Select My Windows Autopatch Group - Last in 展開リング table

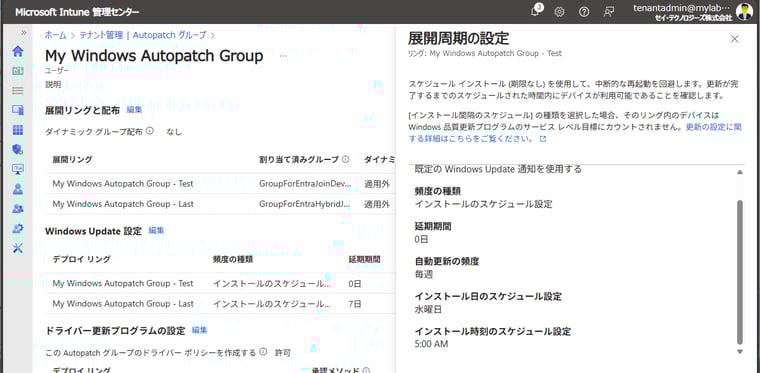pyautogui.click(x=123, y=204)
